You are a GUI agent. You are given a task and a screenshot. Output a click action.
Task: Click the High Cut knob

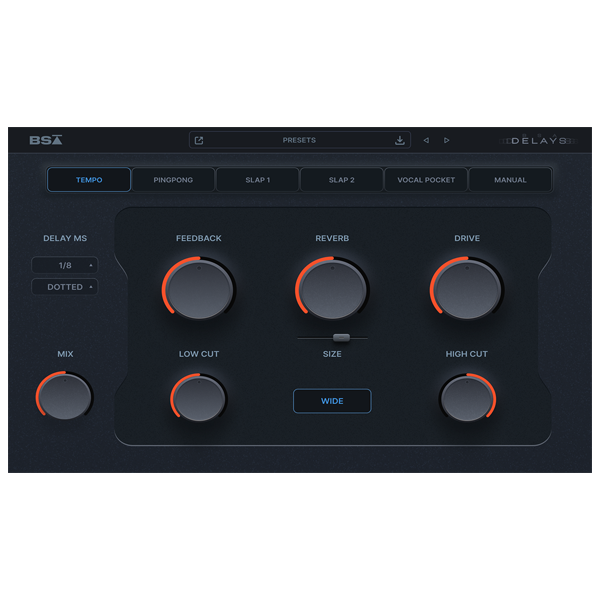coord(467,398)
